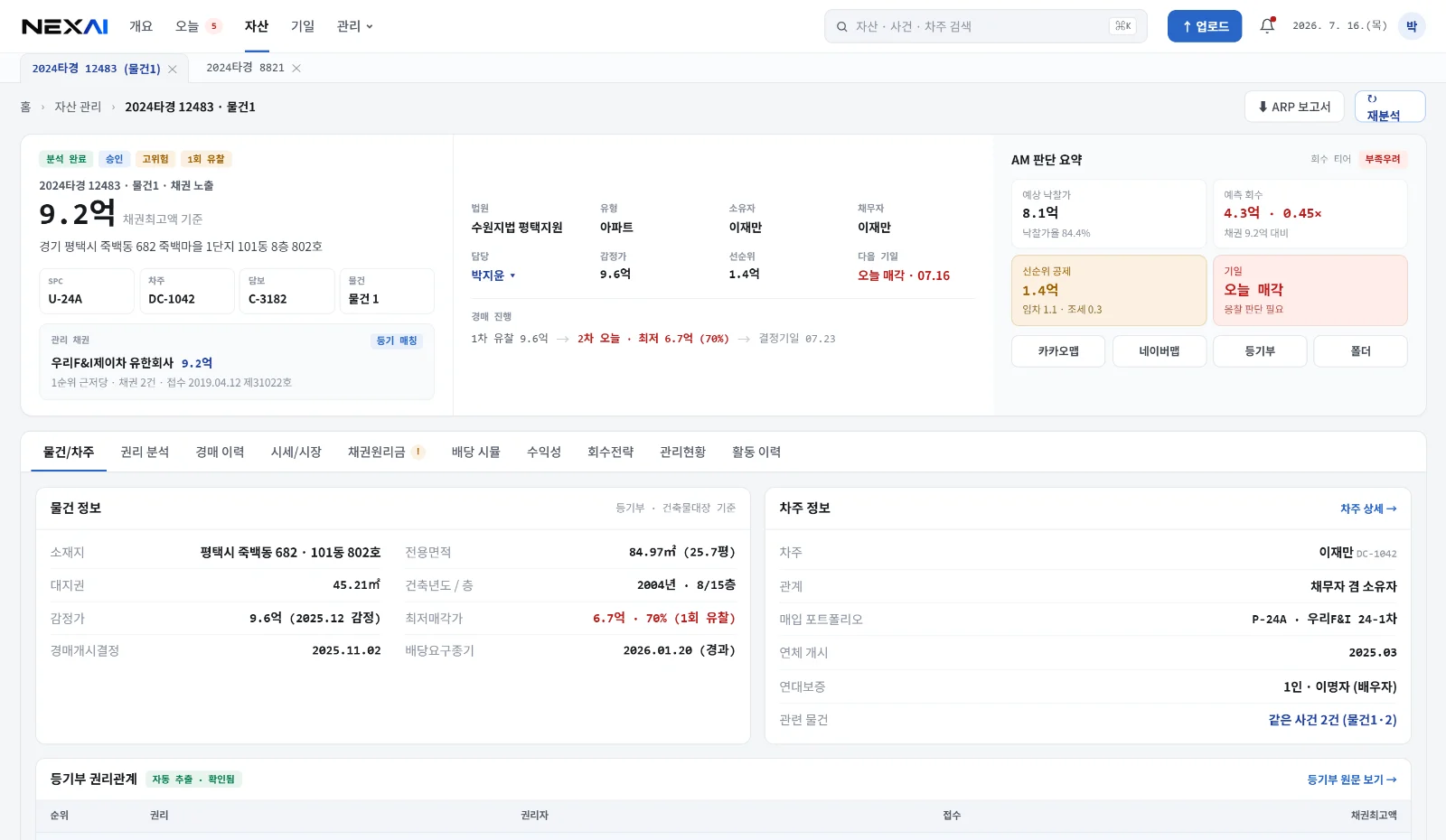
Task: Open the 담당 박지윤 dropdown
Action: pos(493,275)
